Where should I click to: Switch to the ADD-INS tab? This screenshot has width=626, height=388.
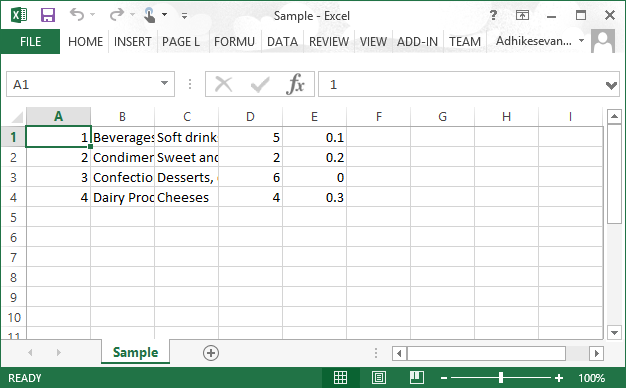(x=417, y=42)
